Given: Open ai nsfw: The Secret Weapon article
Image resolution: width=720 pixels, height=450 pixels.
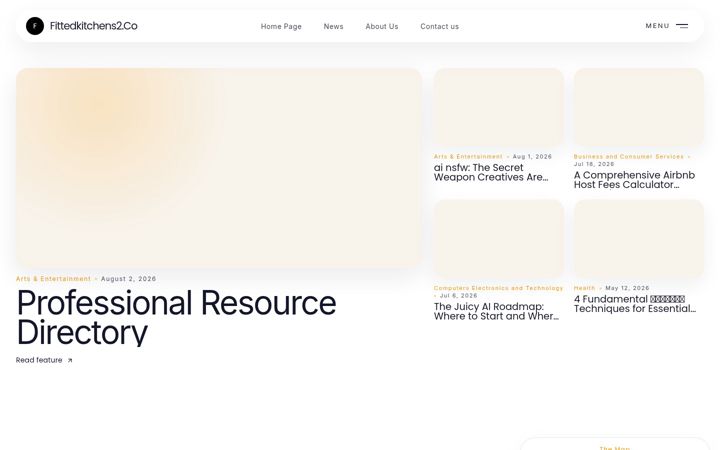Looking at the screenshot, I should [491, 173].
